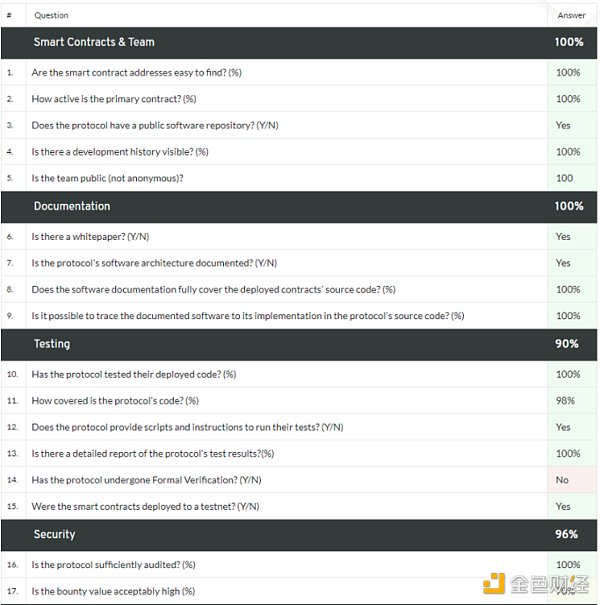
Task: Select the 'How active is the primary contract?' row
Action: coord(114,99)
